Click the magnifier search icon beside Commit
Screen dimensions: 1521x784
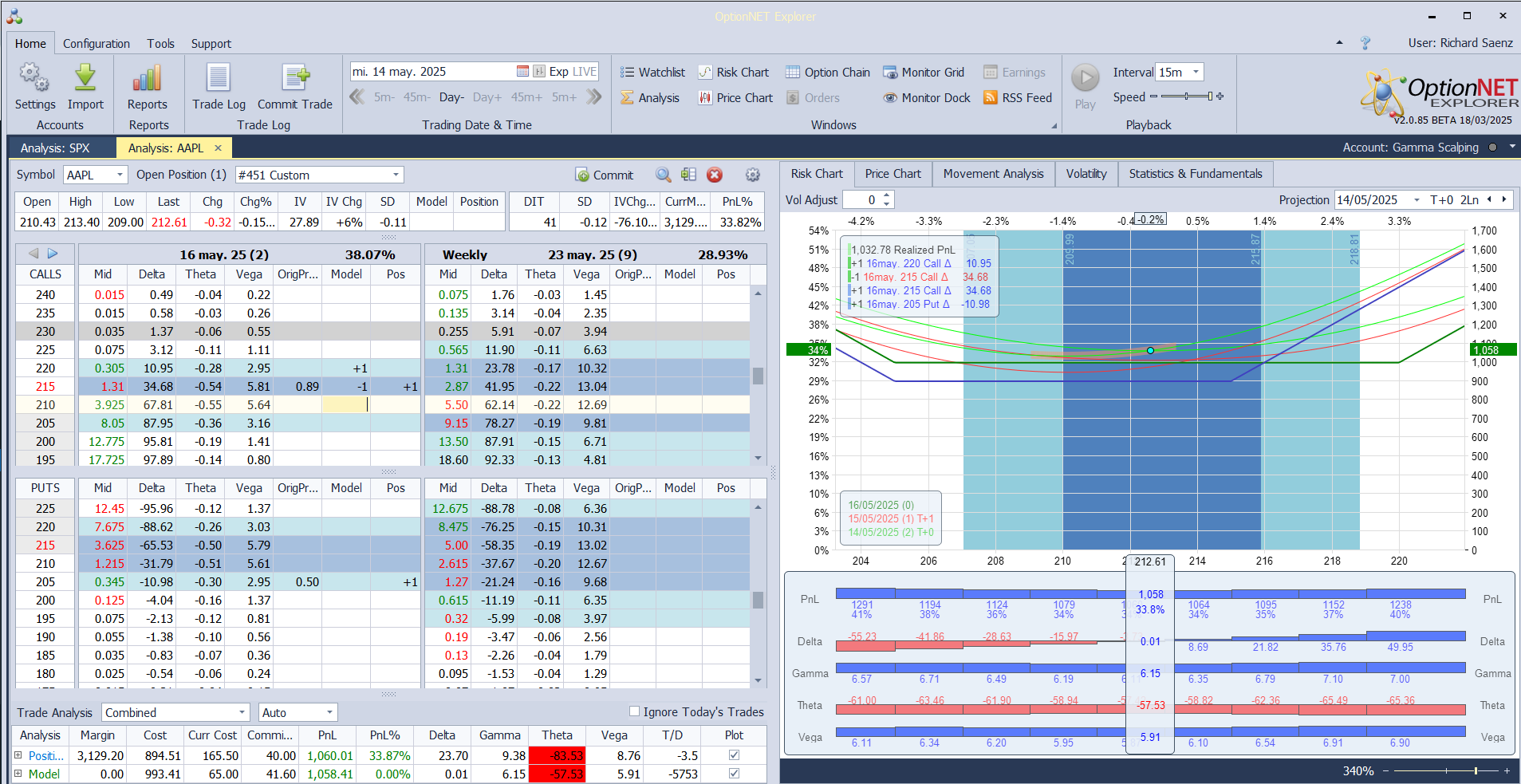(x=664, y=175)
